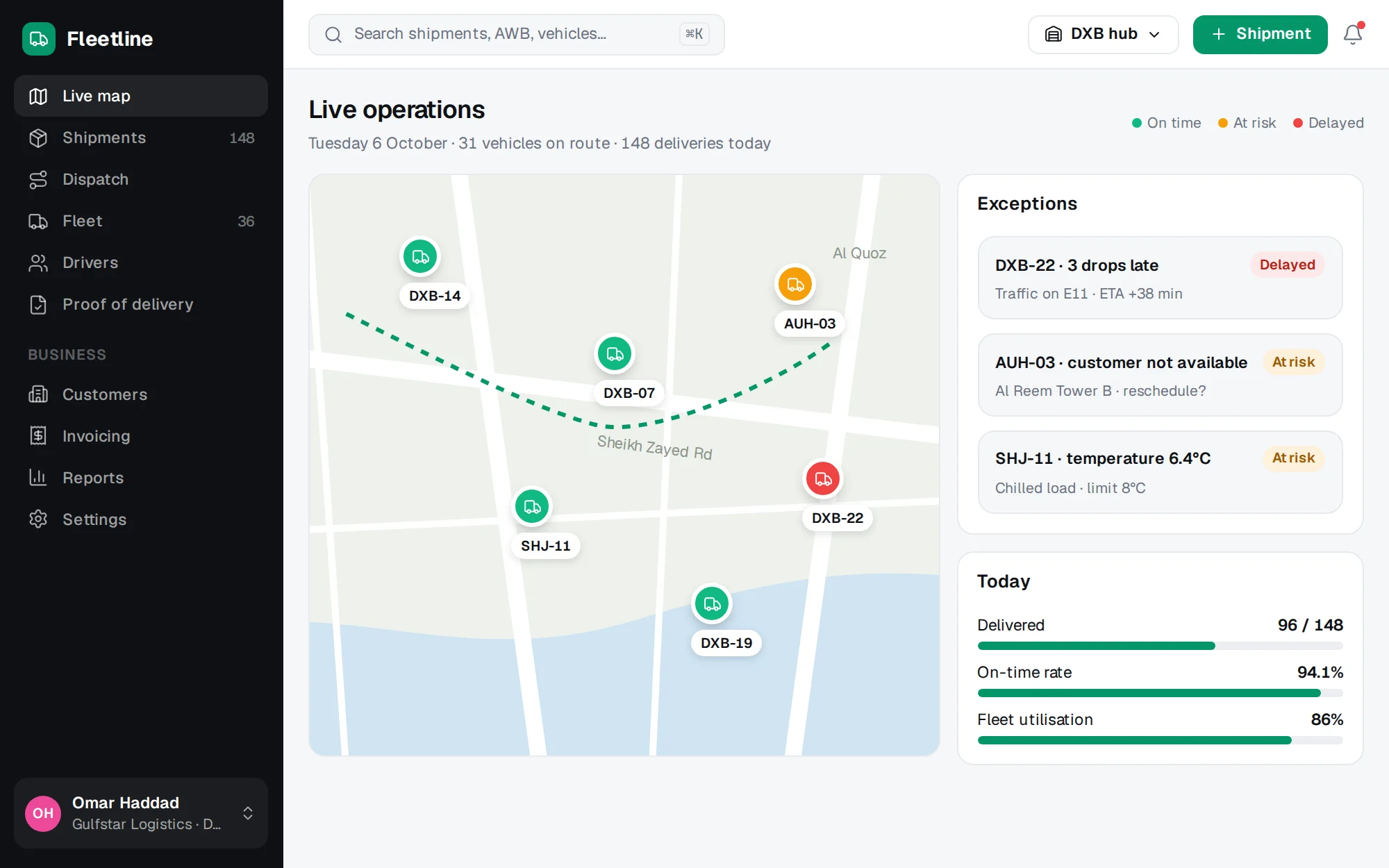Click the At risk legend item

[x=1247, y=123]
